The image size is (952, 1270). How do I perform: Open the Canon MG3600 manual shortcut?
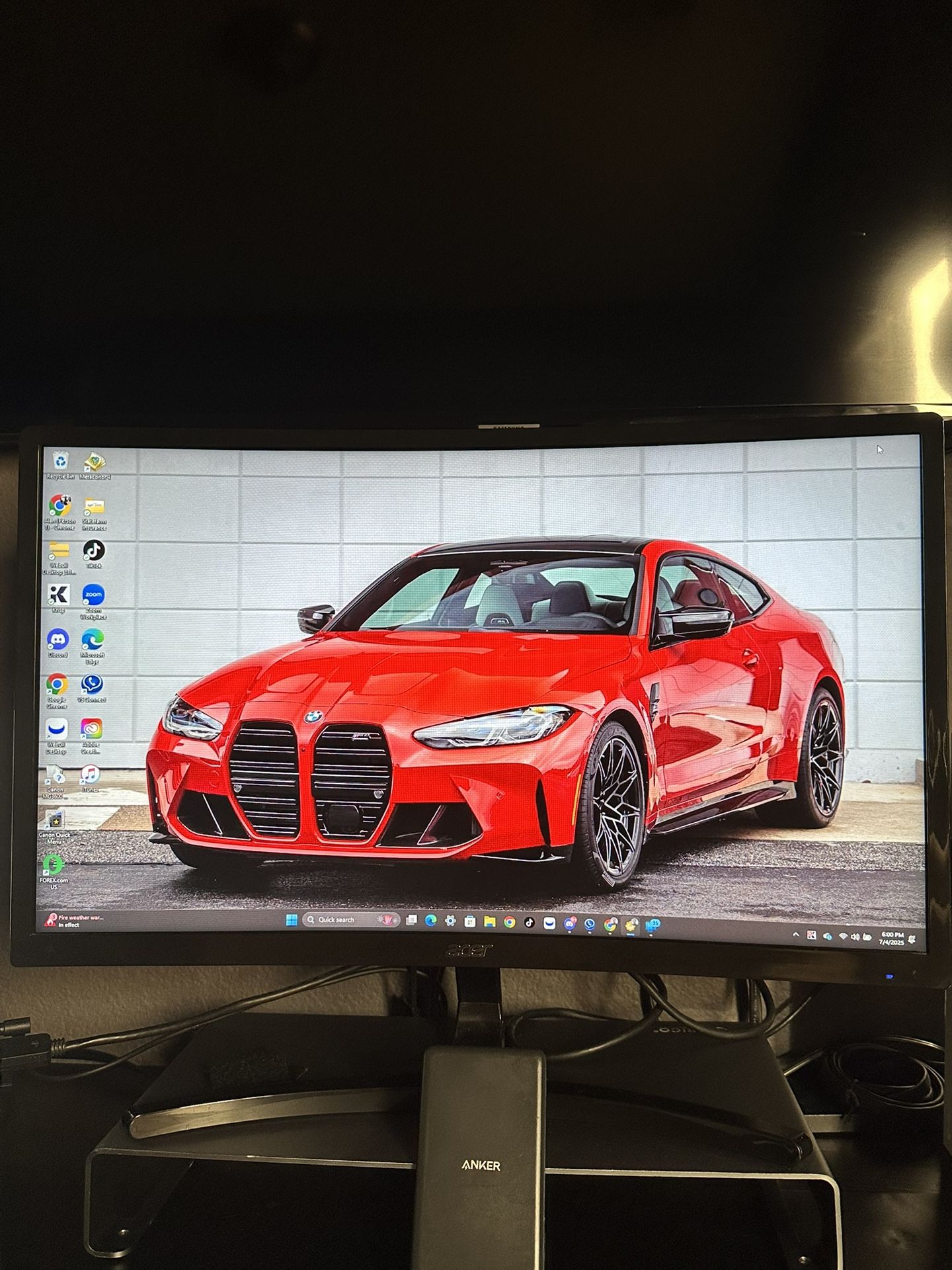pyautogui.click(x=56, y=781)
